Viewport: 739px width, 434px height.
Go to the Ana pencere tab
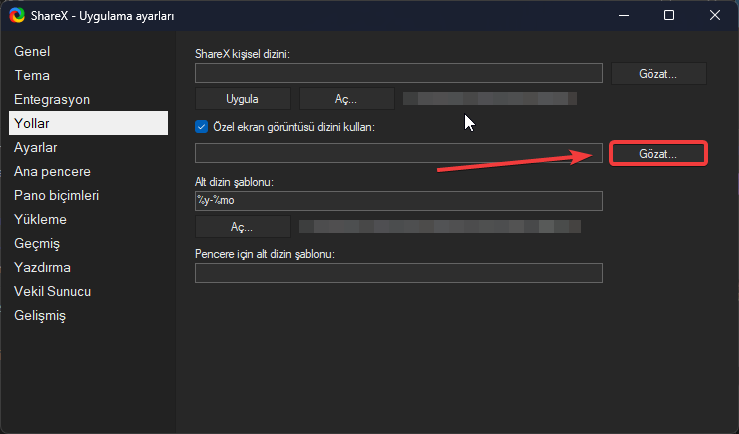88,172
